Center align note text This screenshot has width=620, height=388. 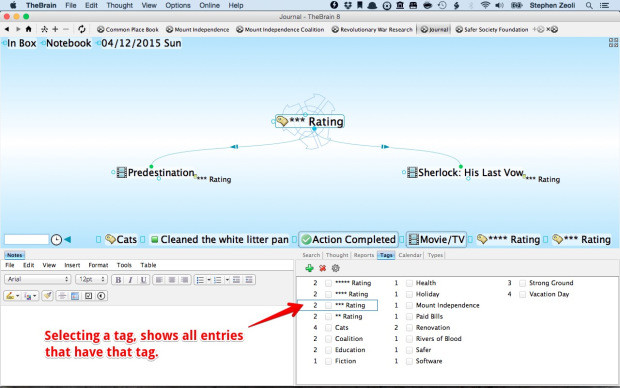[x=172, y=280]
